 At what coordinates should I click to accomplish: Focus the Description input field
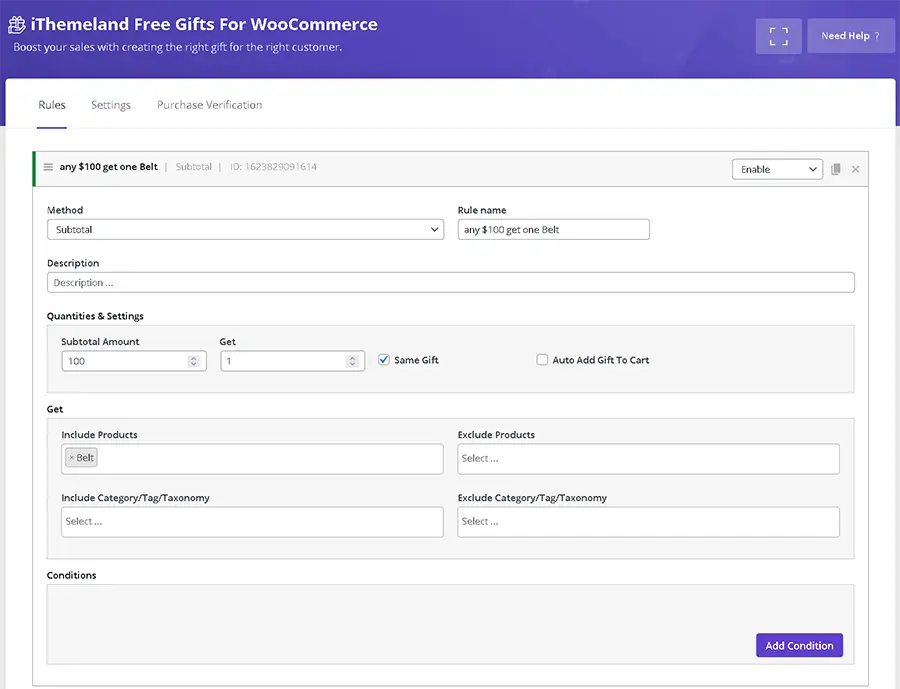coord(450,283)
